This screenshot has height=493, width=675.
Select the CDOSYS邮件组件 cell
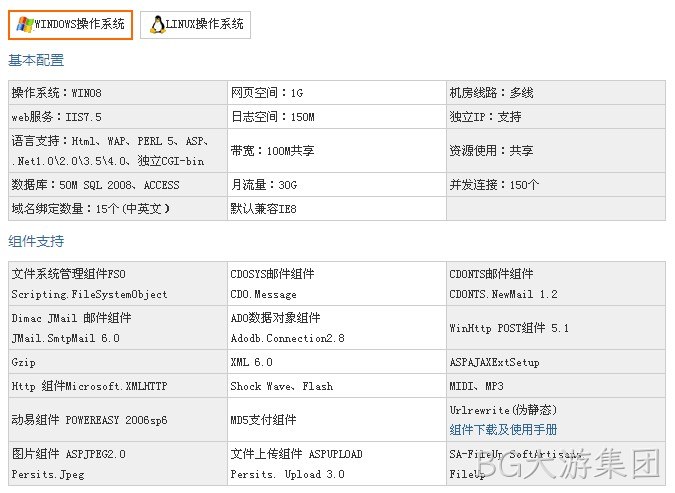tap(337, 284)
